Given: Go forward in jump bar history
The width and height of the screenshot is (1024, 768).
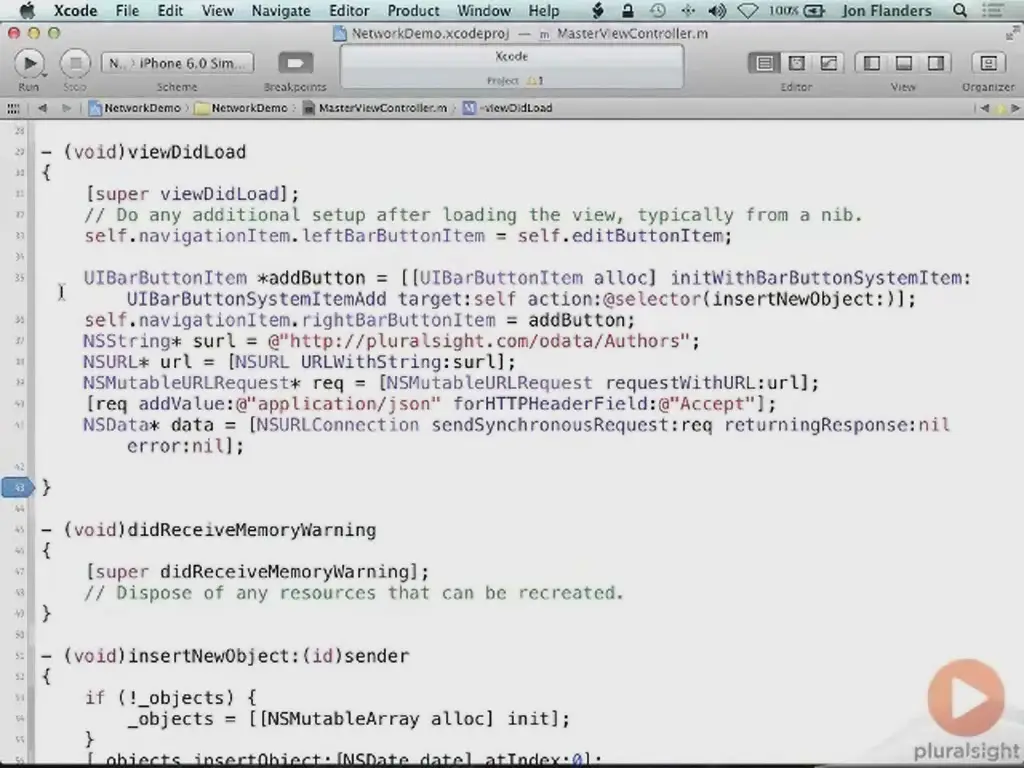Looking at the screenshot, I should click(x=66, y=108).
